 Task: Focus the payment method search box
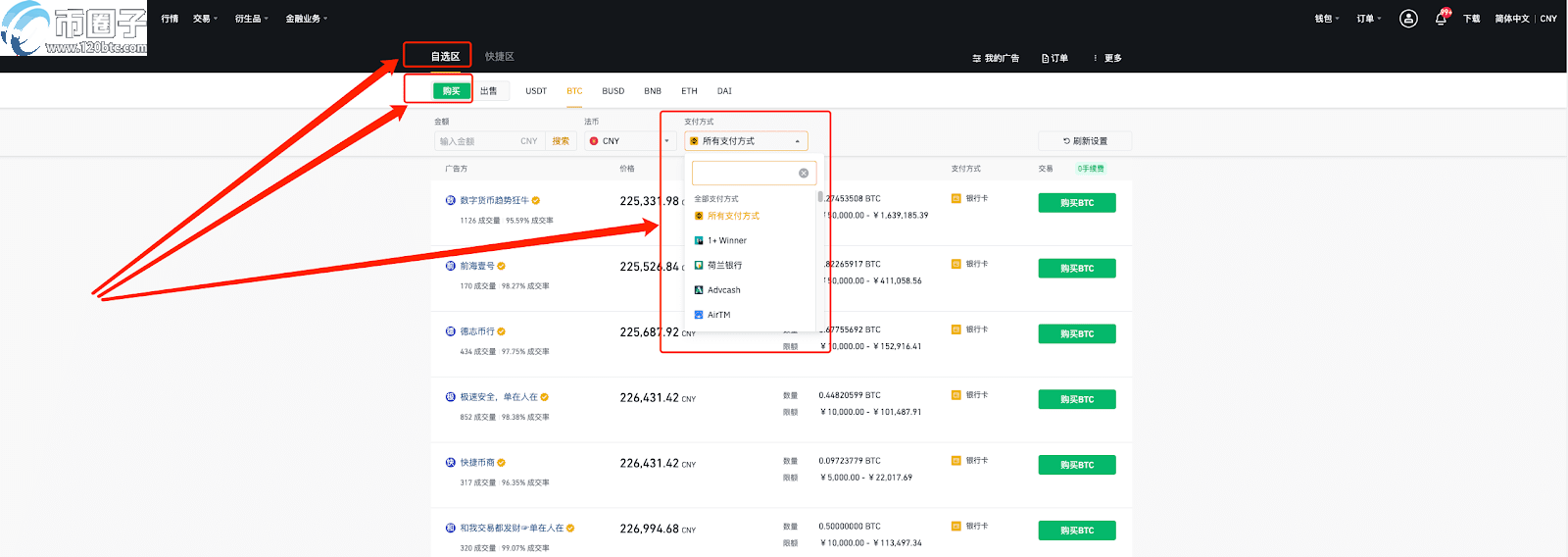[754, 174]
